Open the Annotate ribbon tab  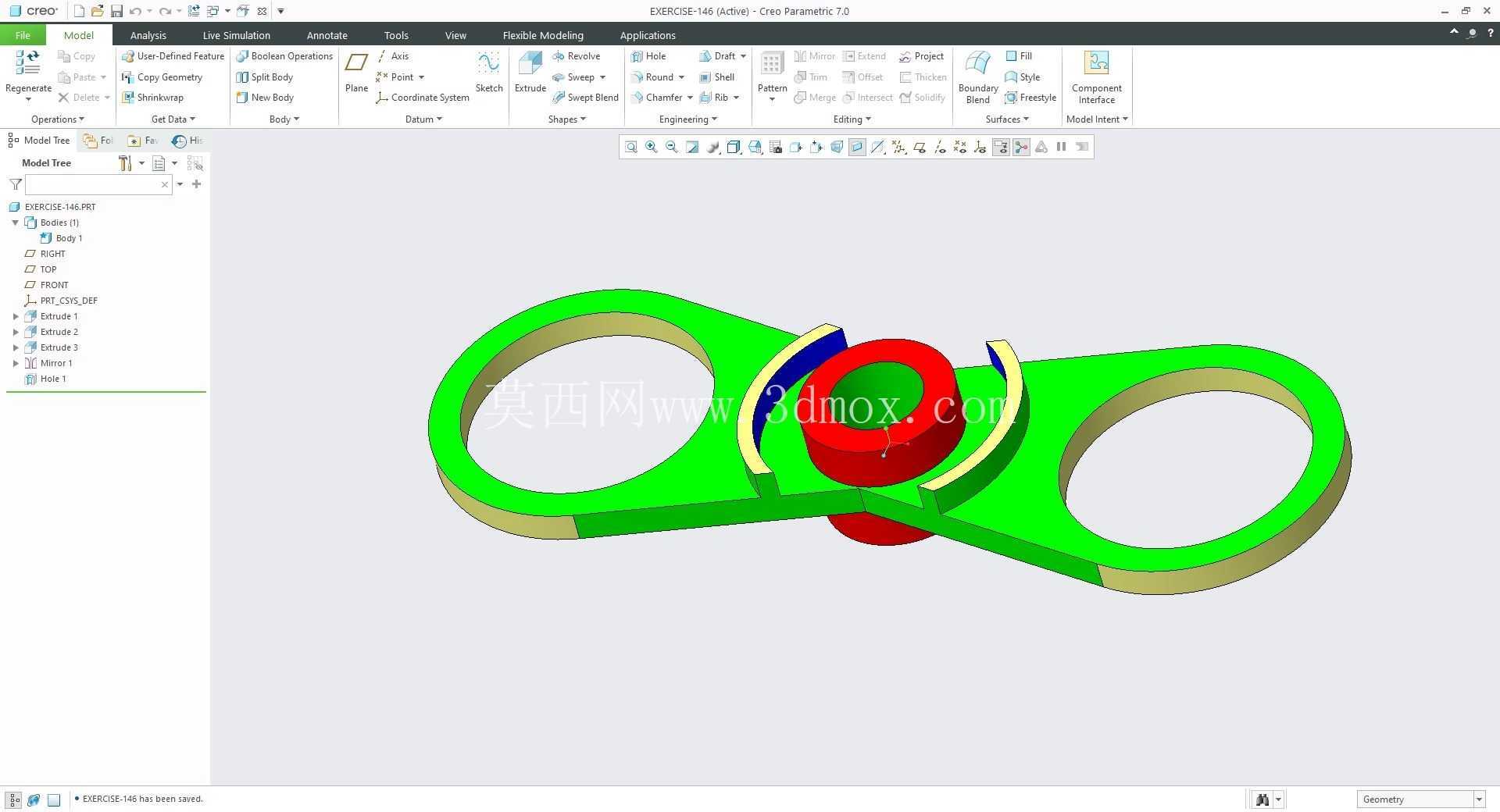[327, 35]
